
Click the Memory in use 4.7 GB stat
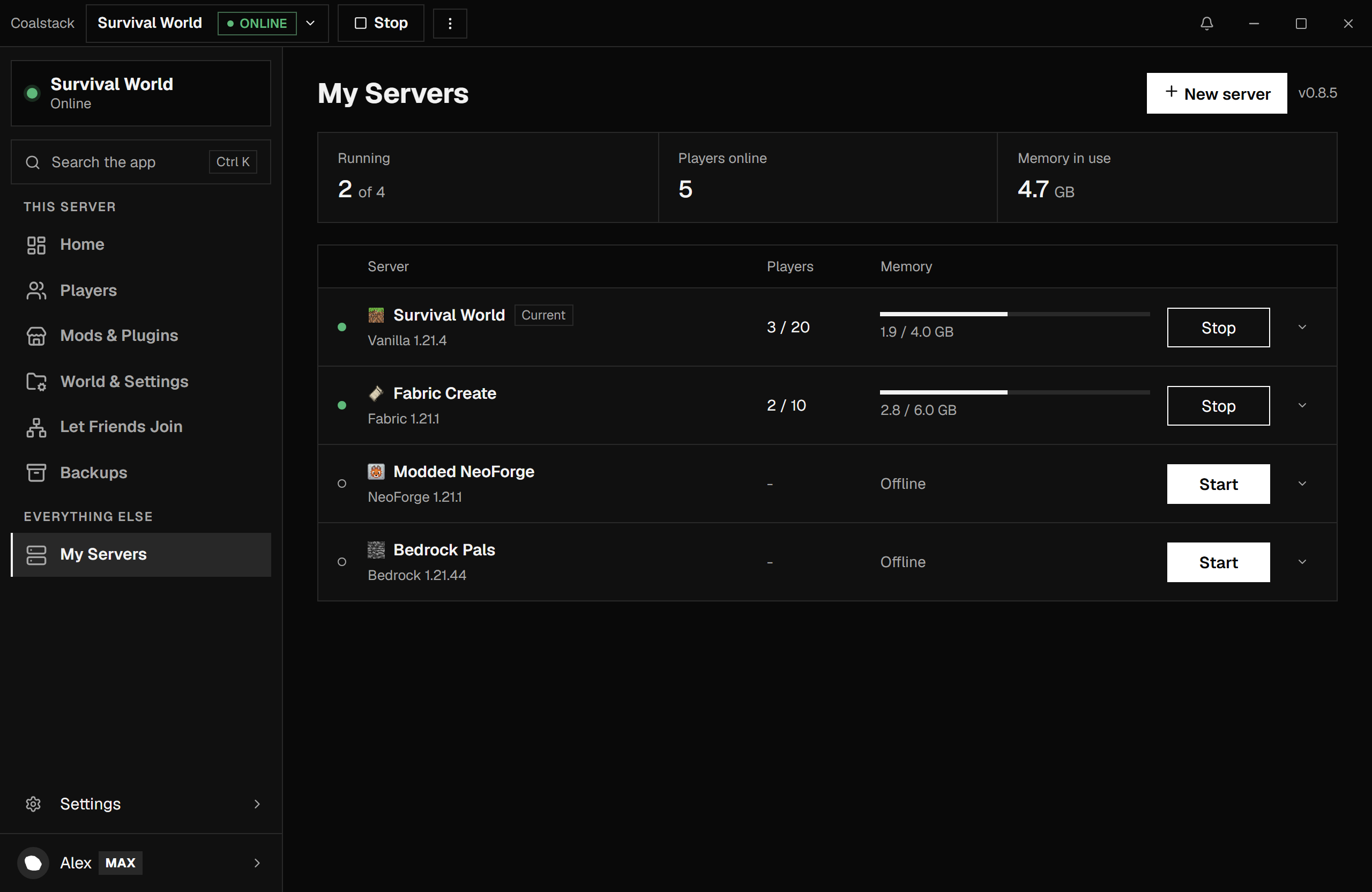1167,177
